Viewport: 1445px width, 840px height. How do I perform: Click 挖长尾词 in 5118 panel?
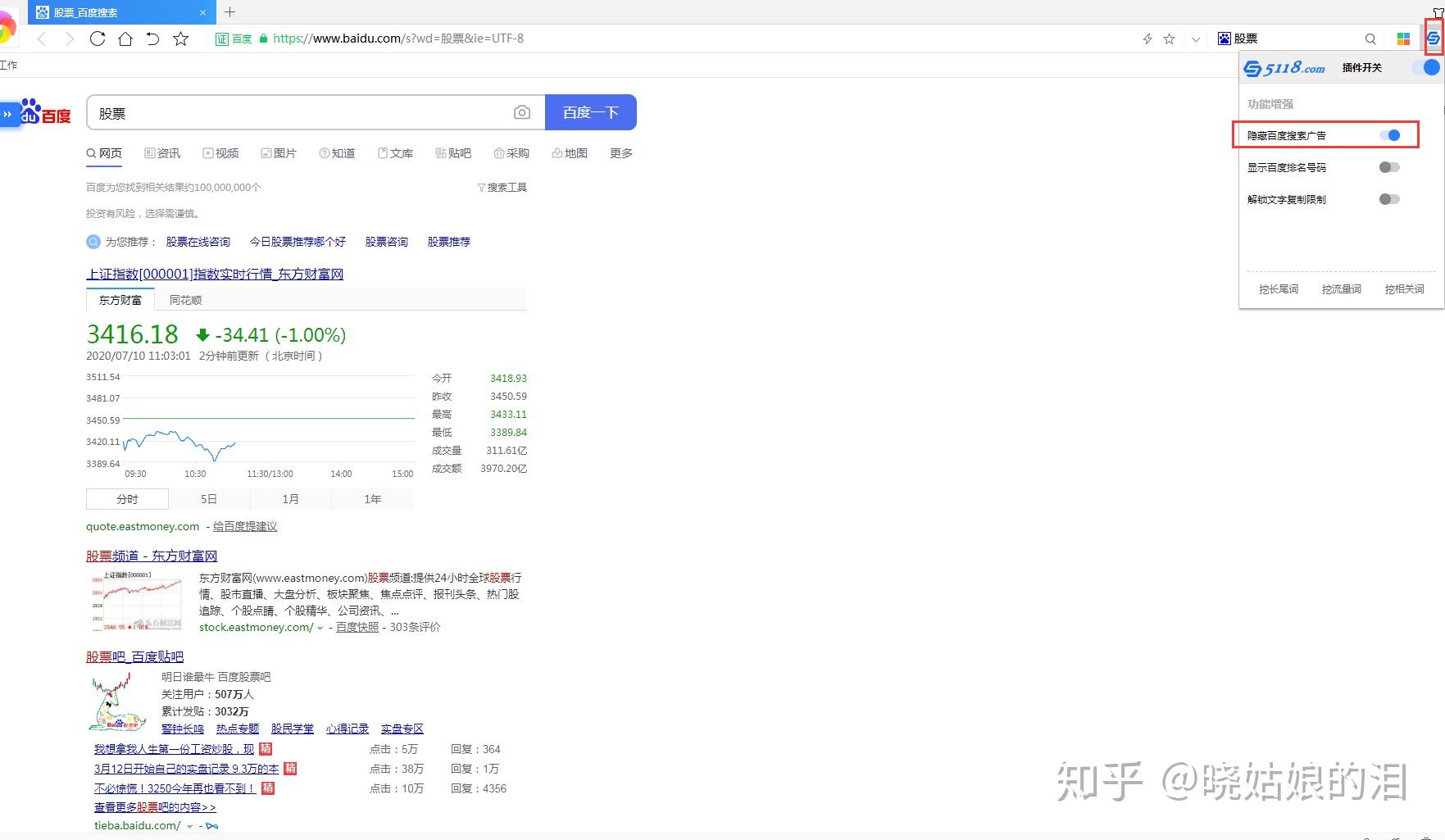1279,289
